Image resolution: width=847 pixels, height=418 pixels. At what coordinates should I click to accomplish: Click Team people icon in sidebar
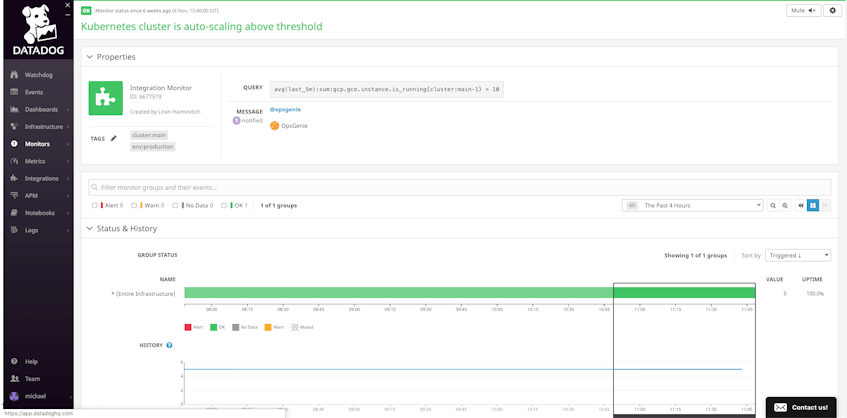15,379
